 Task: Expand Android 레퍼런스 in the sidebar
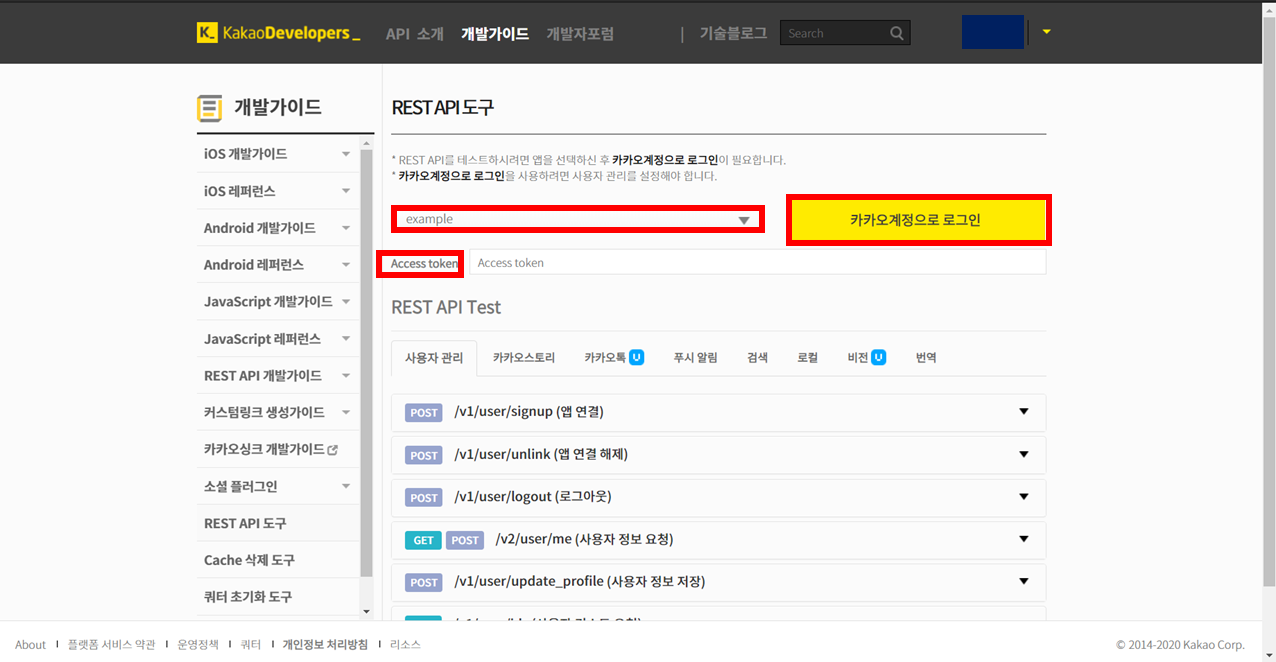[x=346, y=265]
